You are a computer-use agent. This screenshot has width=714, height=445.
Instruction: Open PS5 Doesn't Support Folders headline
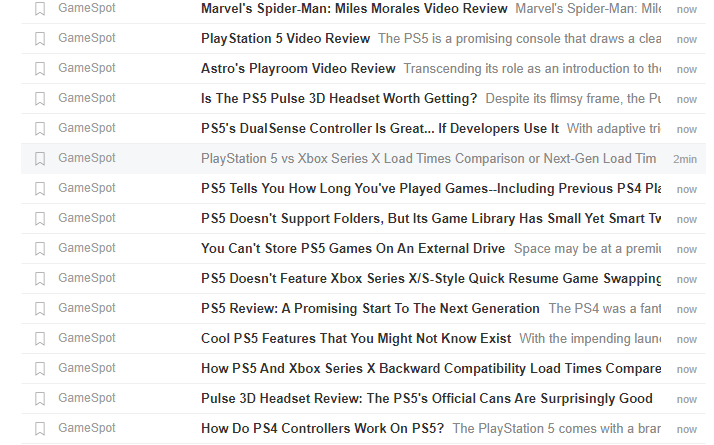(x=431, y=219)
